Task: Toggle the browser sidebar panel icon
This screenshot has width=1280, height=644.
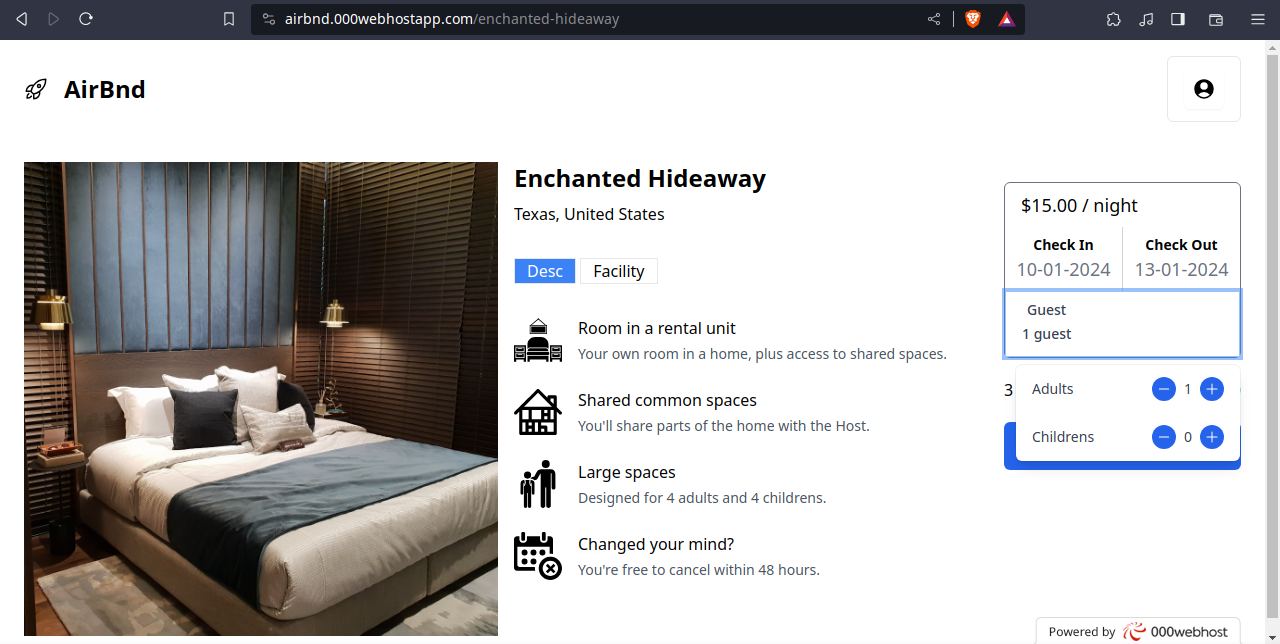Action: pyautogui.click(x=1178, y=19)
